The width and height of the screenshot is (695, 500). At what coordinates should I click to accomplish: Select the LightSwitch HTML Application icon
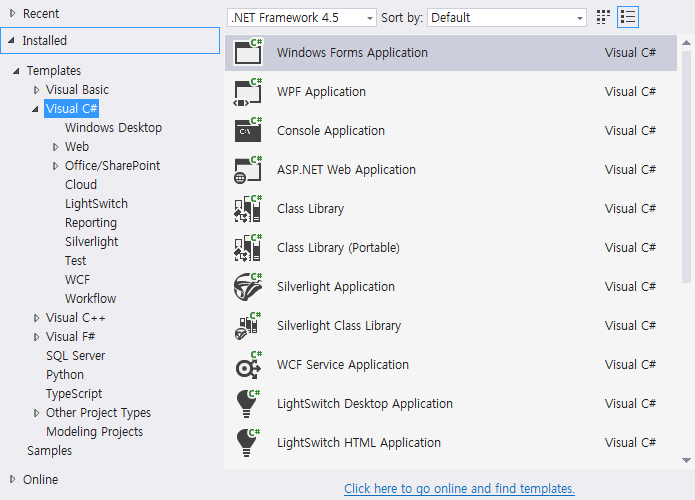247,443
